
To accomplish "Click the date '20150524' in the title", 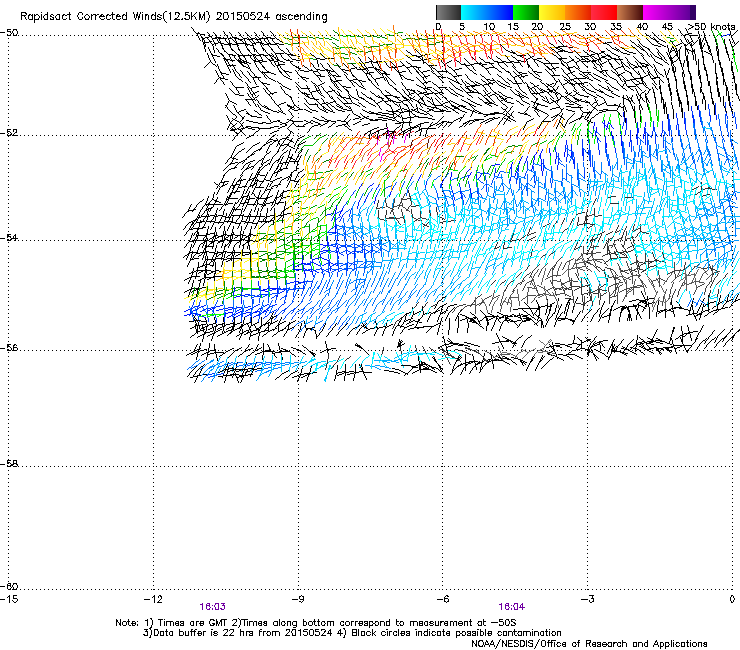I will 243,17.
